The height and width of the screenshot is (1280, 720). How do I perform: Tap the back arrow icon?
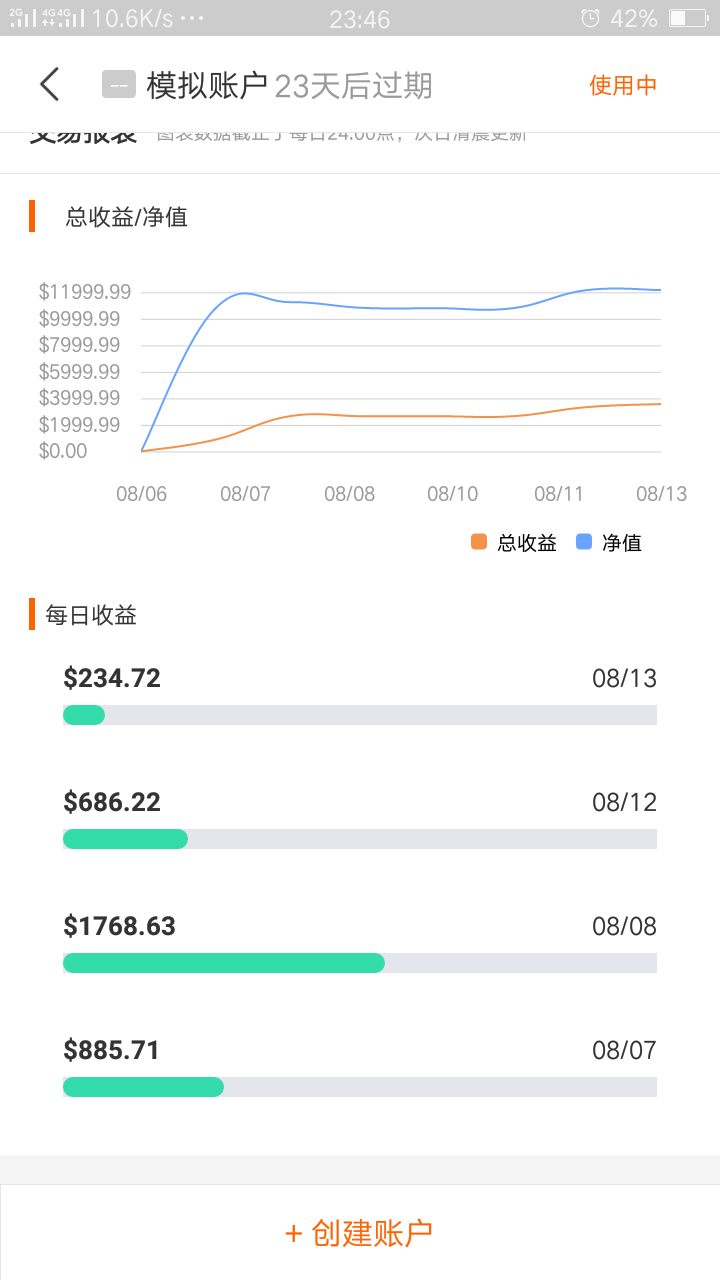(x=50, y=85)
